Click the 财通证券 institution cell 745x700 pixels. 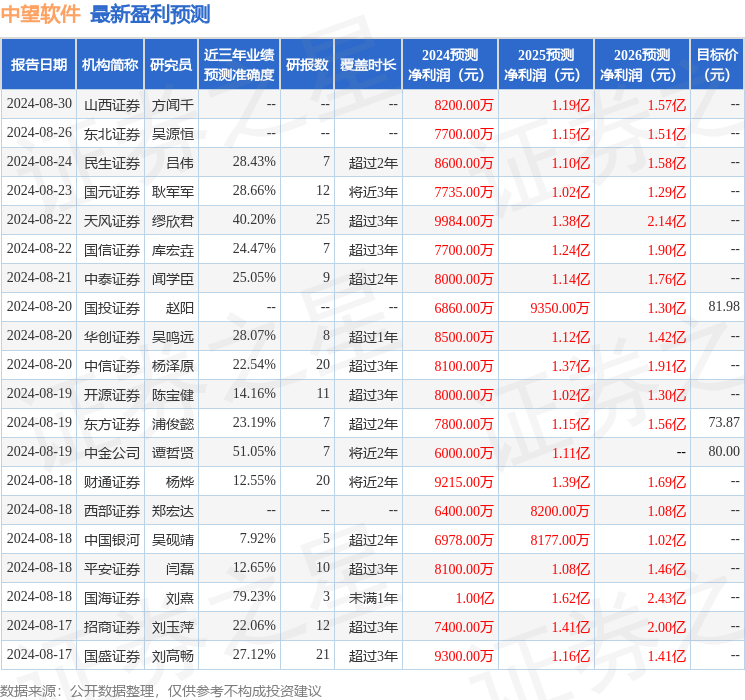click(x=112, y=482)
